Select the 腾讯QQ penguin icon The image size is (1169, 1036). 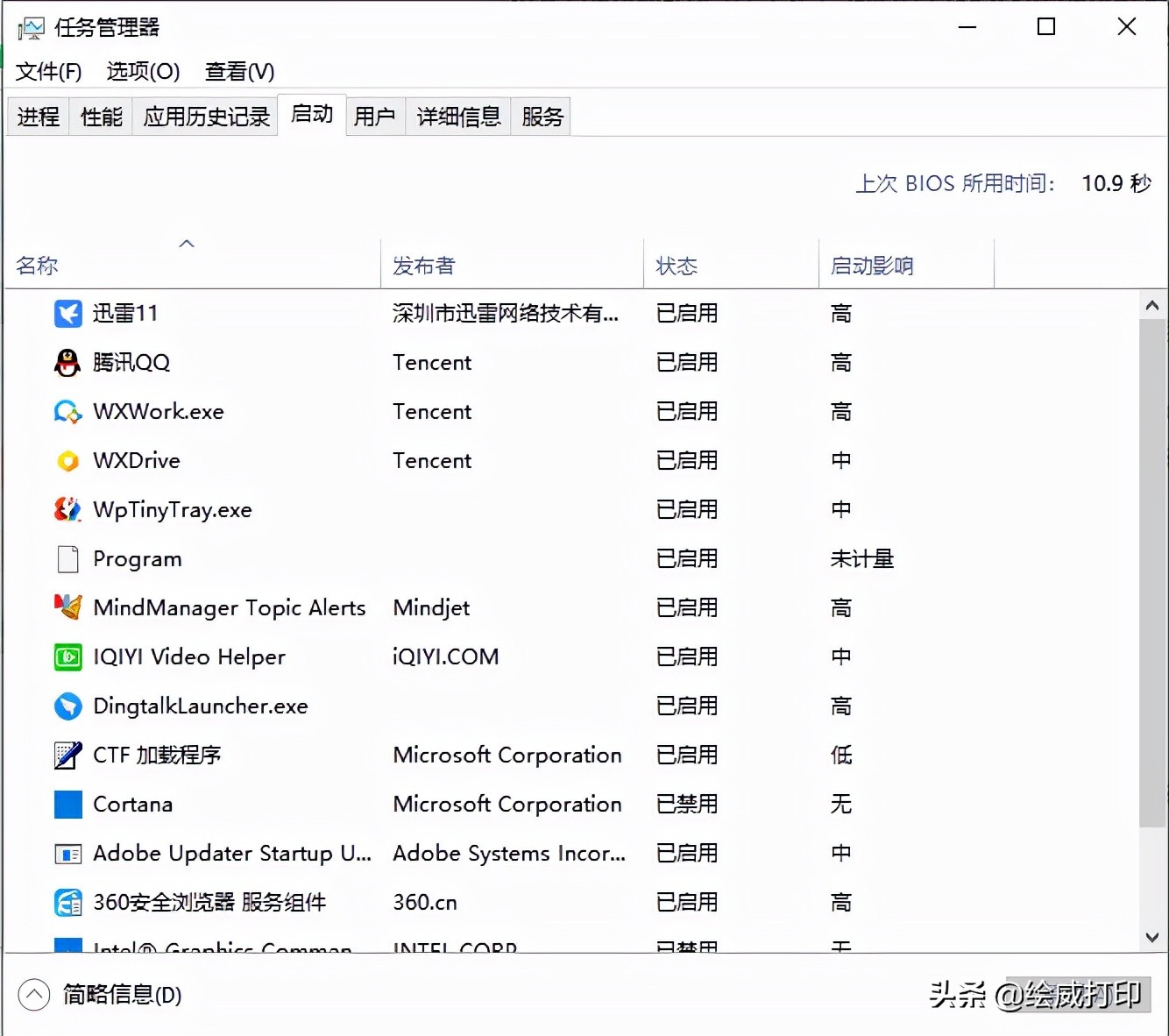(67, 362)
